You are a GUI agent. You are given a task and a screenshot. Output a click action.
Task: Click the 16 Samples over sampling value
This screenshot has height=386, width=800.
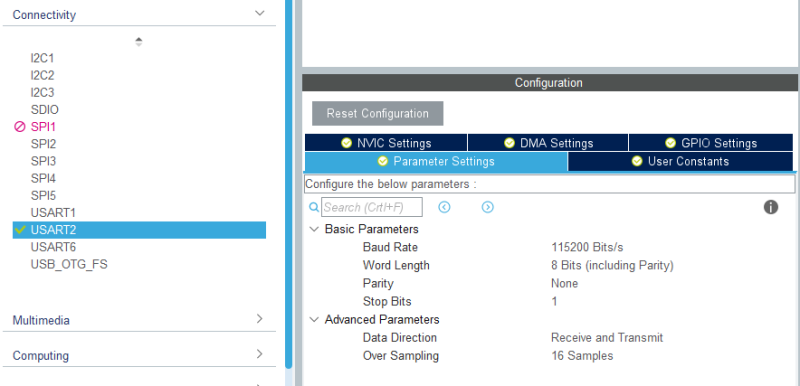(x=582, y=355)
